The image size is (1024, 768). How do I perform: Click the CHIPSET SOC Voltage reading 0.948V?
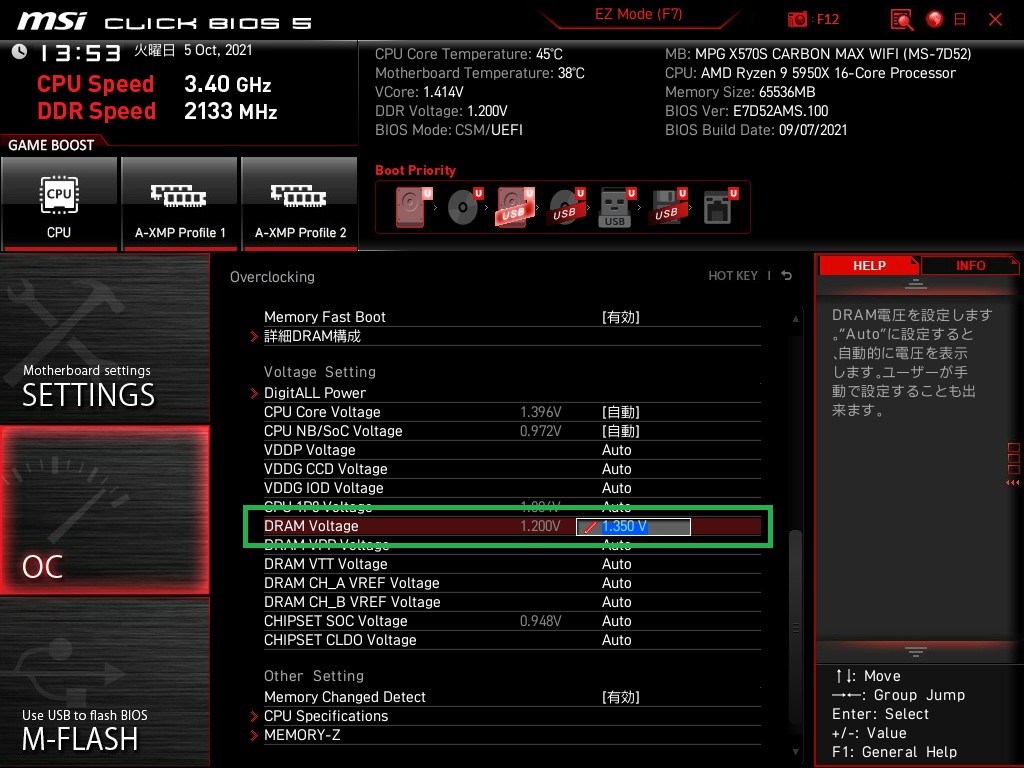pyautogui.click(x=541, y=620)
